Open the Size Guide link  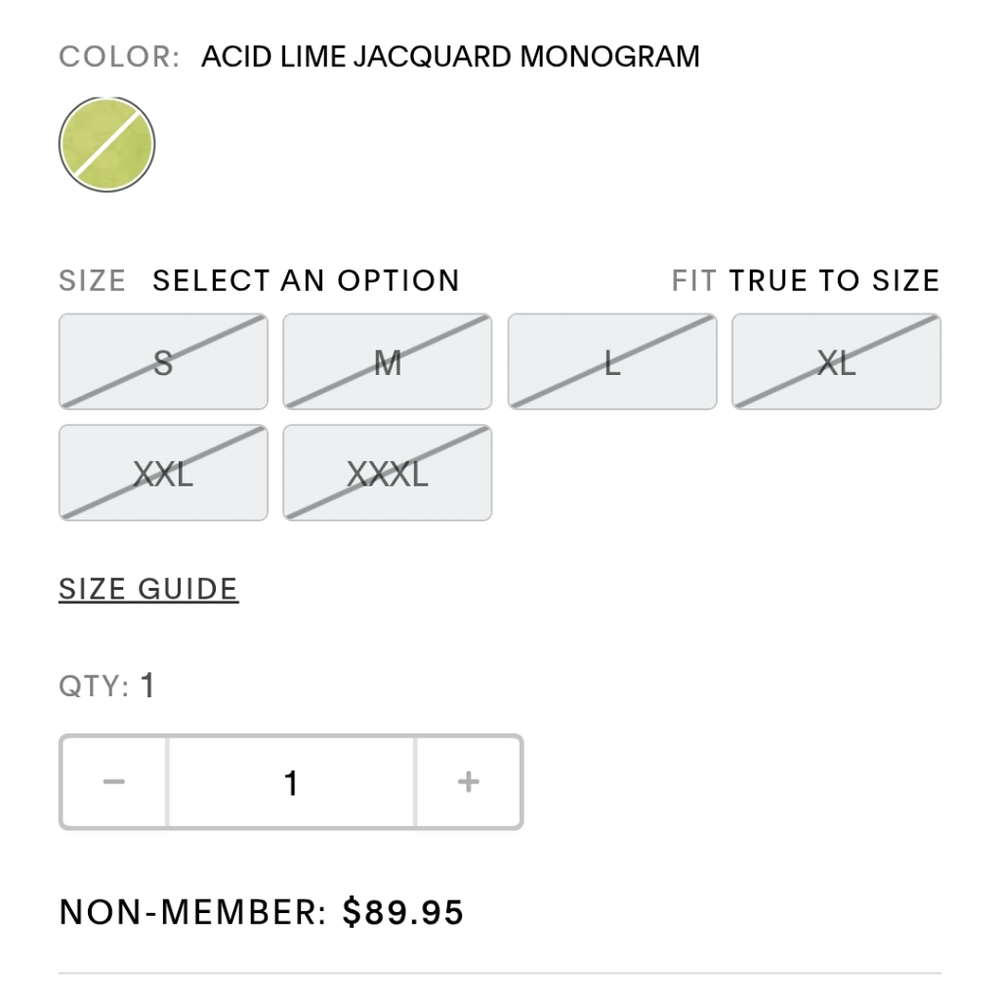(x=149, y=589)
